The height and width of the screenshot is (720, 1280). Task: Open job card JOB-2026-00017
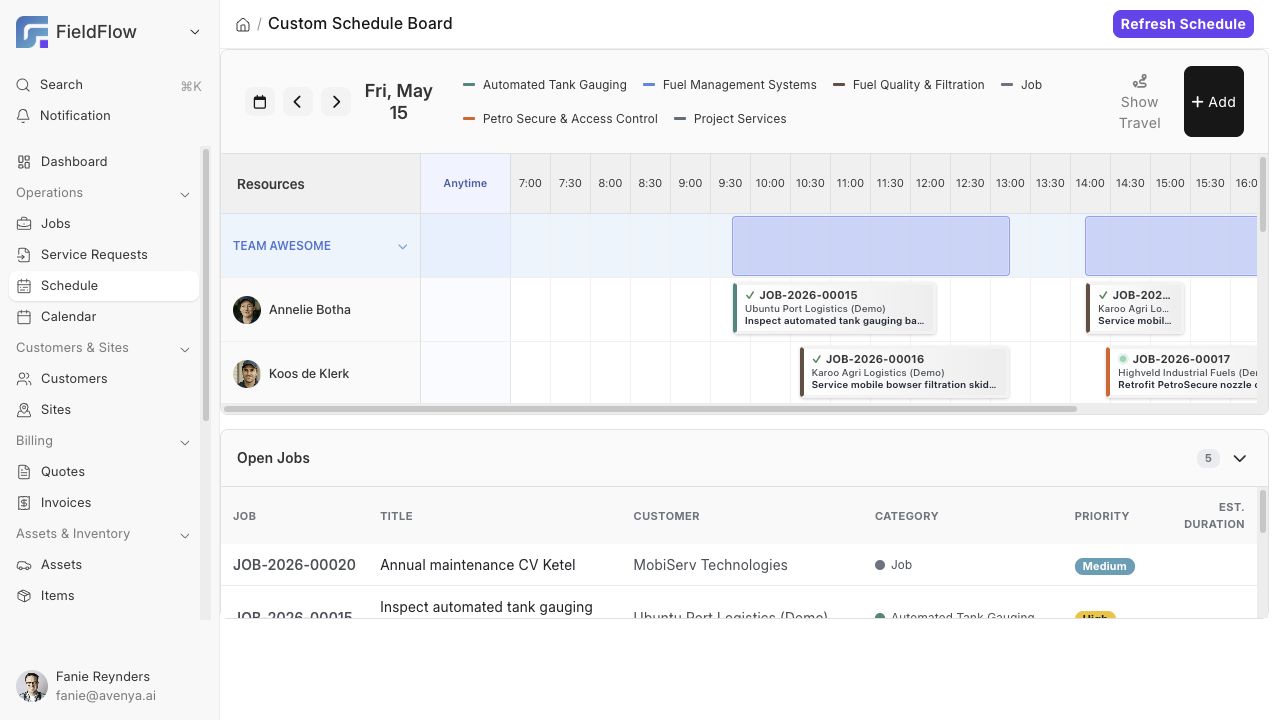[1182, 372]
